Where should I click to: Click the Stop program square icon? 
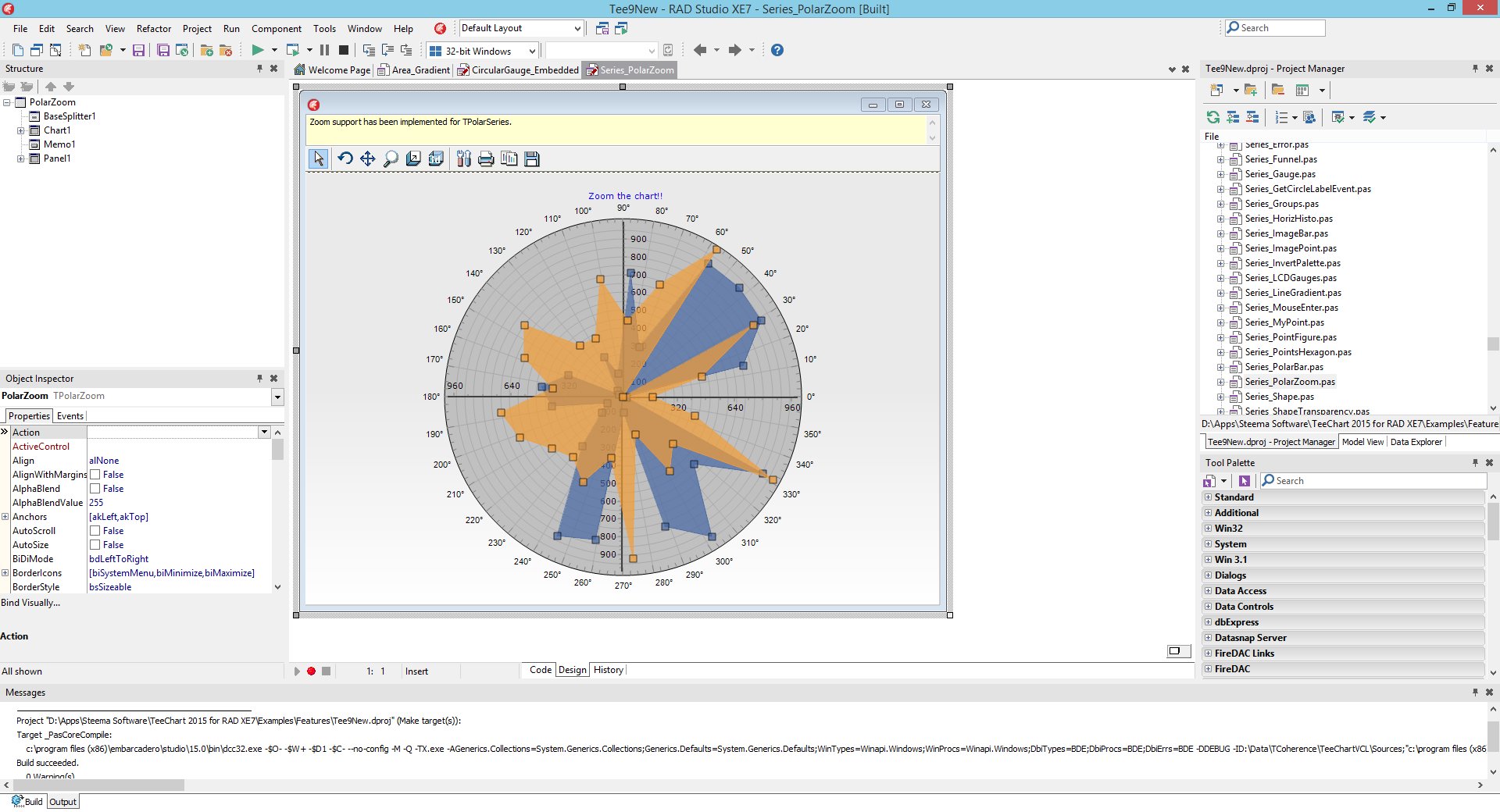tap(343, 50)
